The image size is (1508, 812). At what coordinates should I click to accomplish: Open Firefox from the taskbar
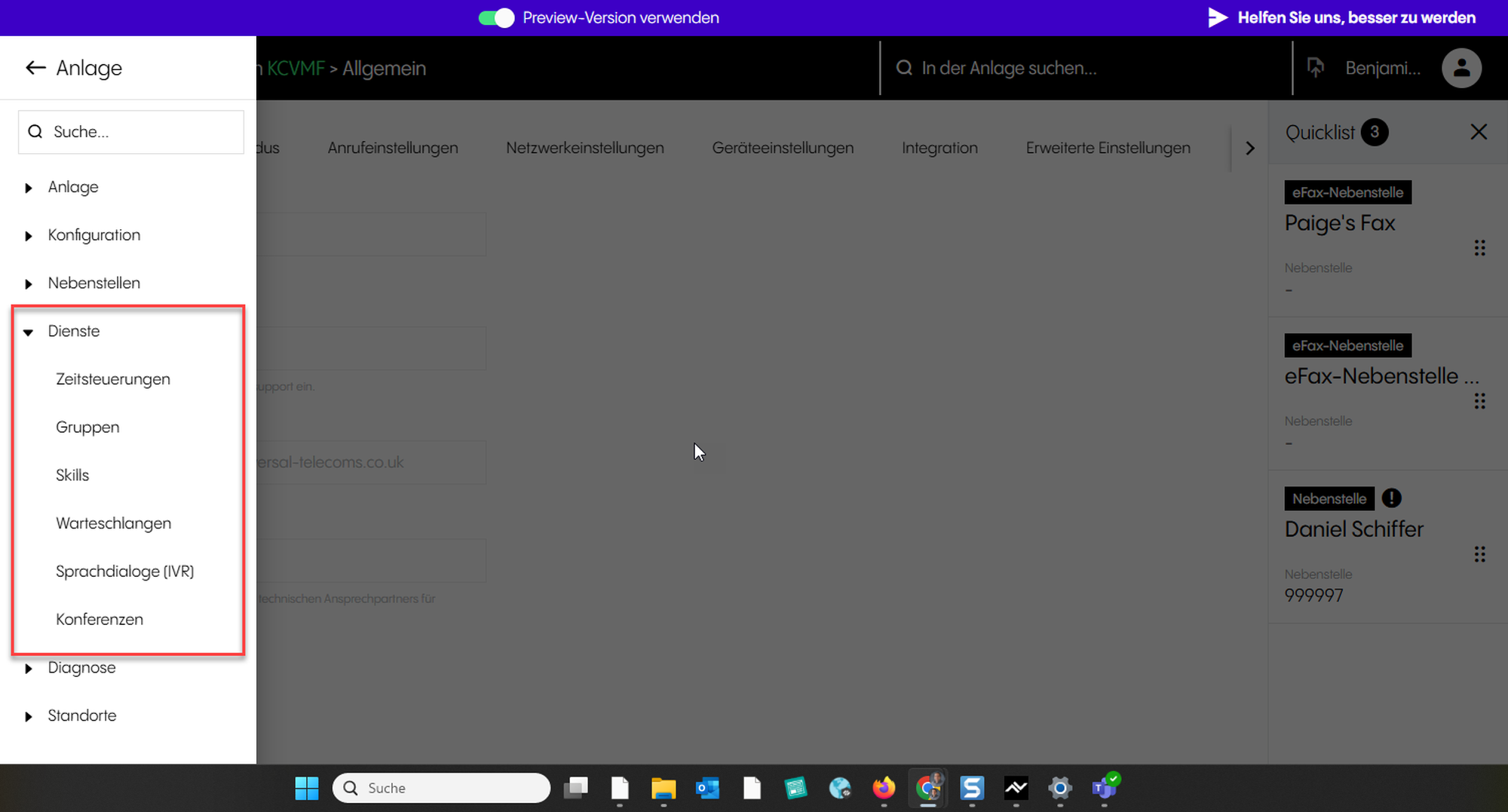(x=884, y=788)
